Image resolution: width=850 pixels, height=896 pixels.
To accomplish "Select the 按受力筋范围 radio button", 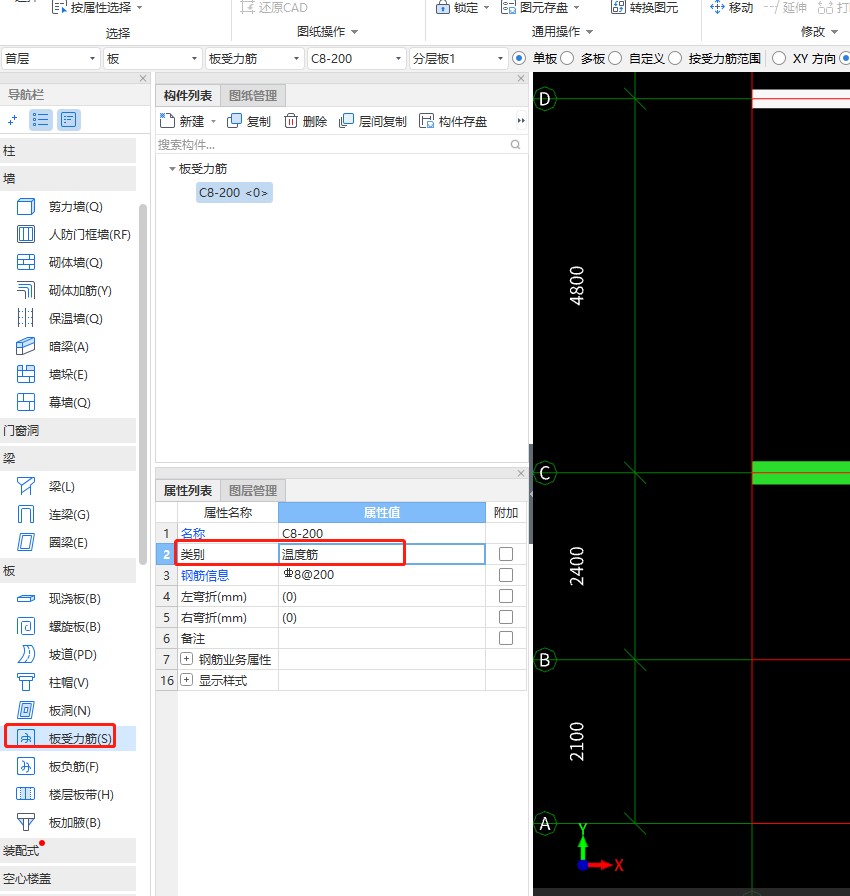I will pyautogui.click(x=675, y=58).
